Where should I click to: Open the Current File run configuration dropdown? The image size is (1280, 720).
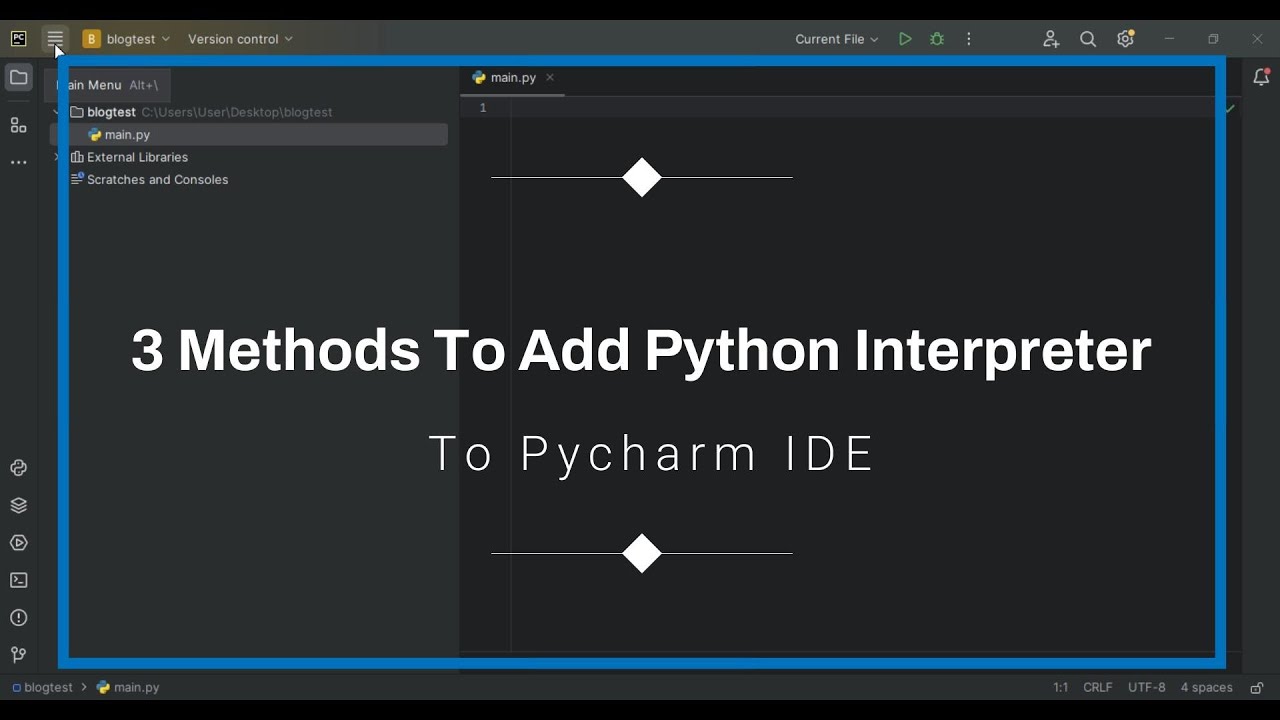(837, 39)
